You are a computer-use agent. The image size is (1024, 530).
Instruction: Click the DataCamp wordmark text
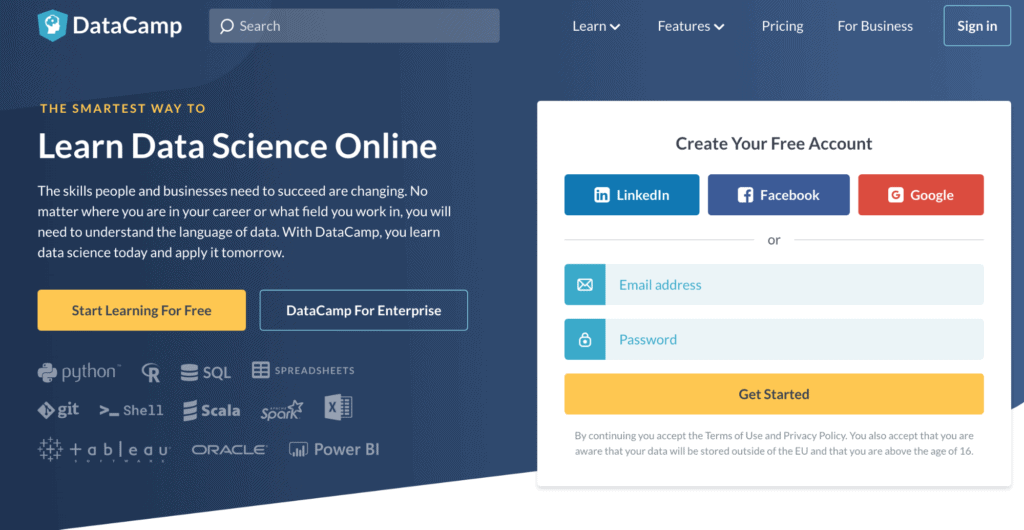(127, 26)
